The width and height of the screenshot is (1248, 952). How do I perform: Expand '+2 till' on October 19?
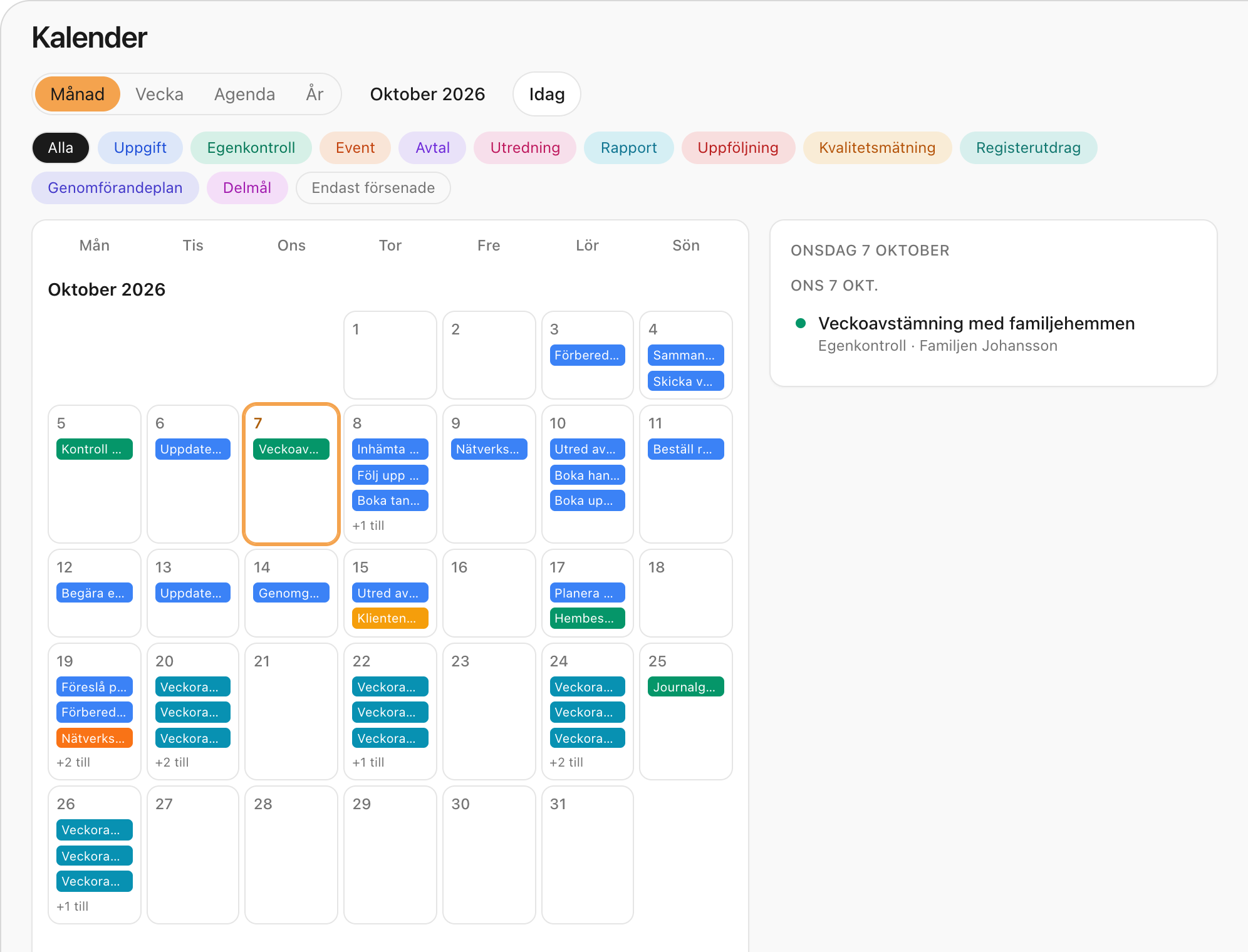[73, 762]
